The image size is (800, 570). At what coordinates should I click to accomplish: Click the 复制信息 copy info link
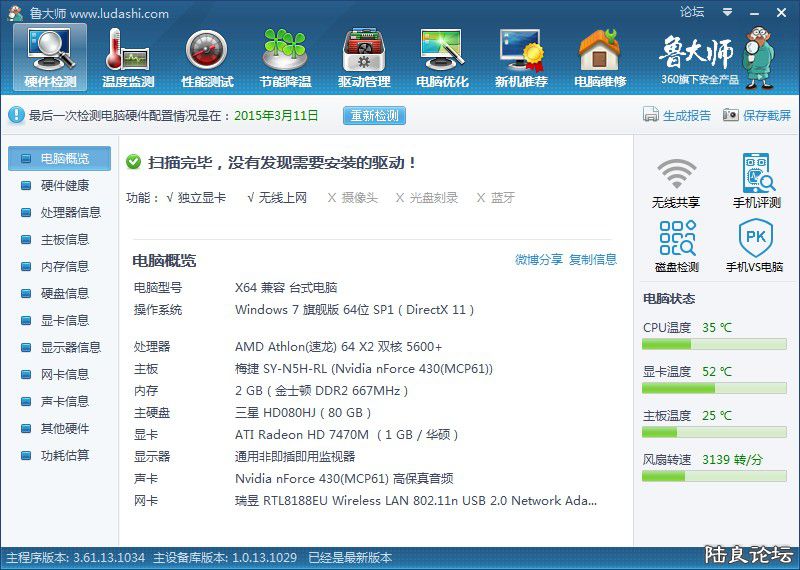tap(593, 260)
